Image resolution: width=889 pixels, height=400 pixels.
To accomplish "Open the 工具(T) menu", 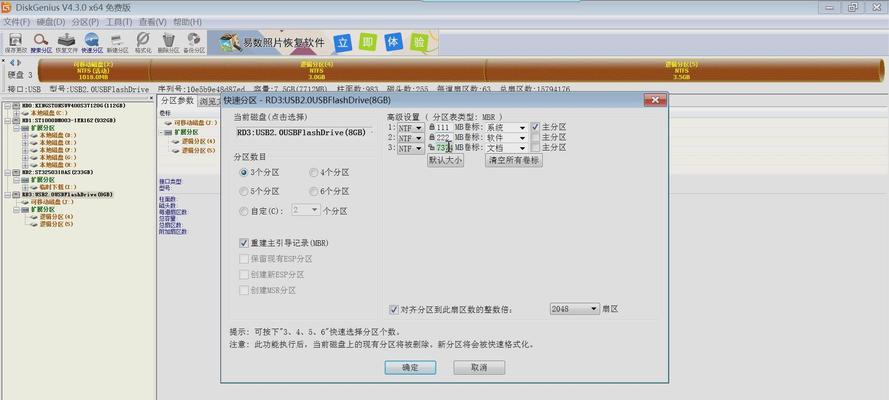I will point(119,22).
